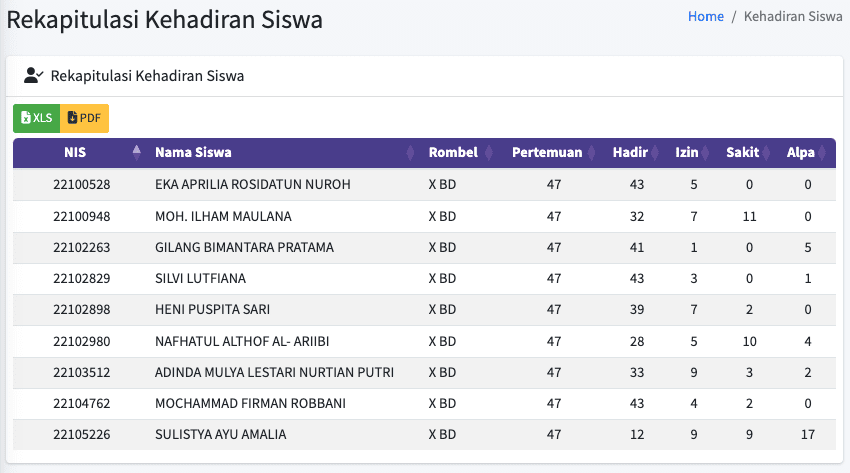Sort by the Hadir column sort arrows

point(655,153)
